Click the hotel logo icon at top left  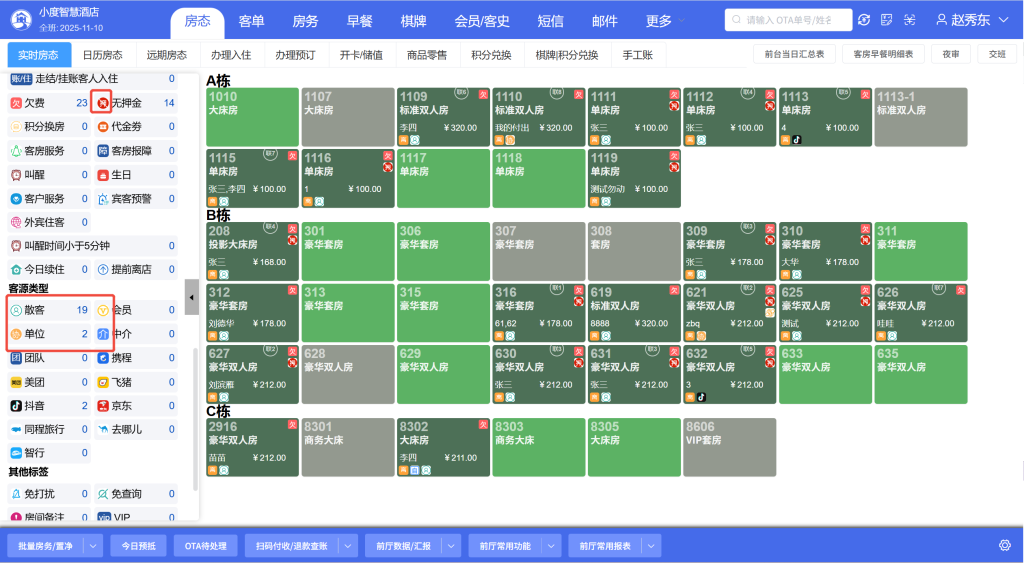pos(22,20)
